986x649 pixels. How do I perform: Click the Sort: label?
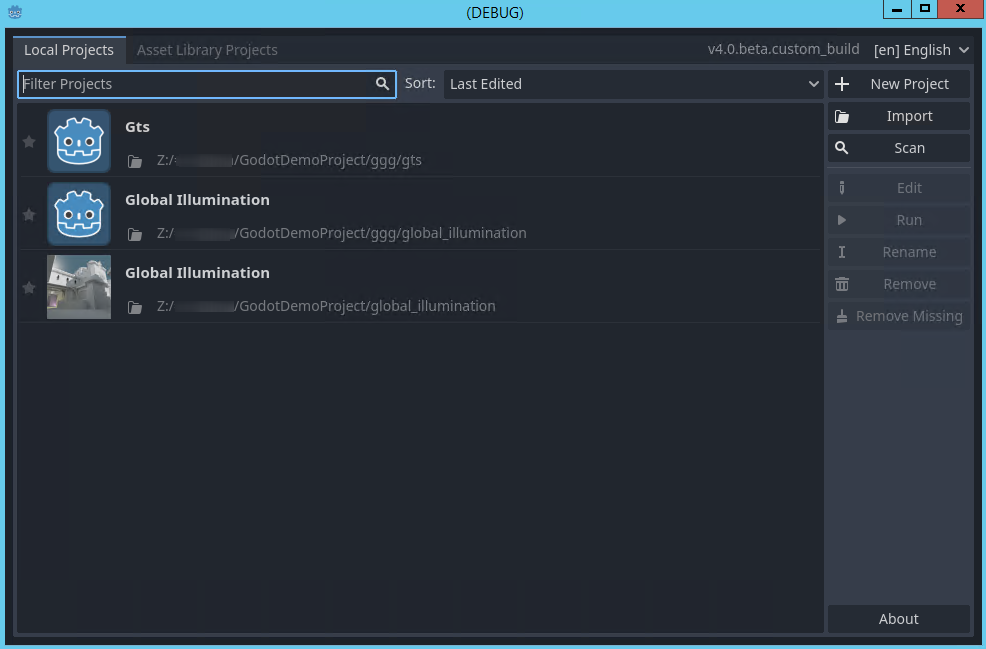420,83
